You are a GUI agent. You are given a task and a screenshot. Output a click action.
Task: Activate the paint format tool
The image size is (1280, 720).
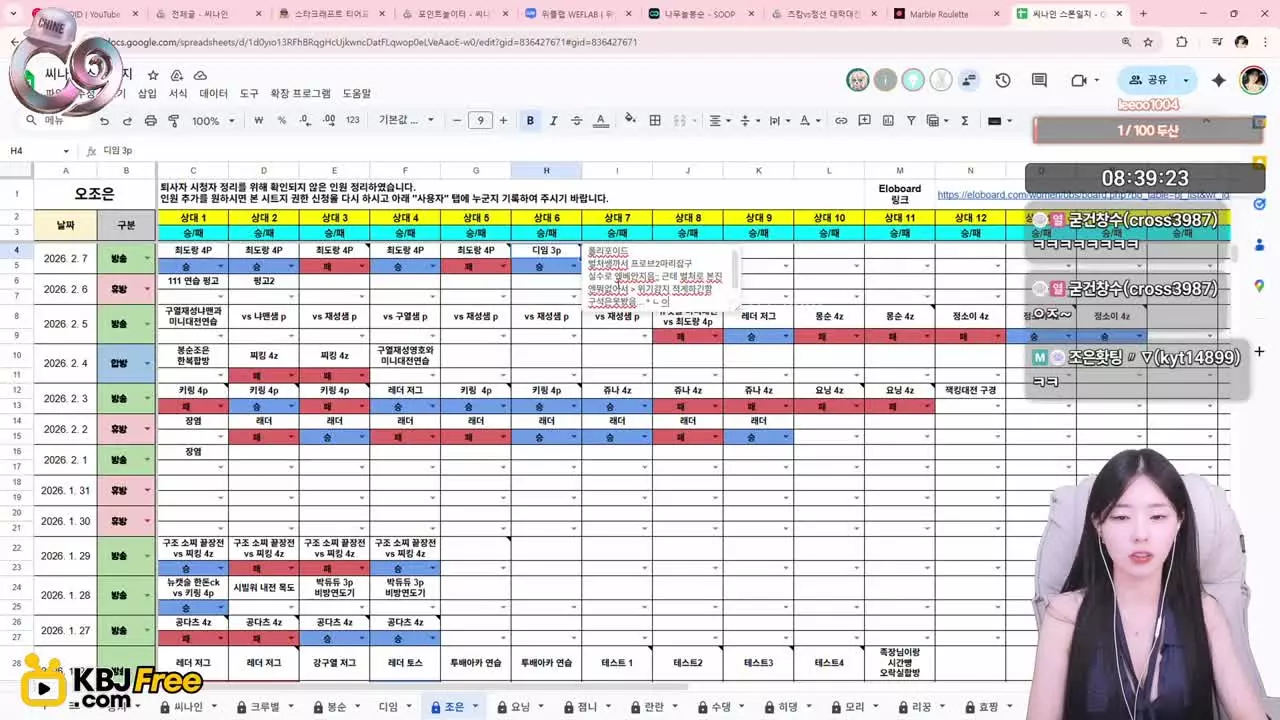(174, 121)
